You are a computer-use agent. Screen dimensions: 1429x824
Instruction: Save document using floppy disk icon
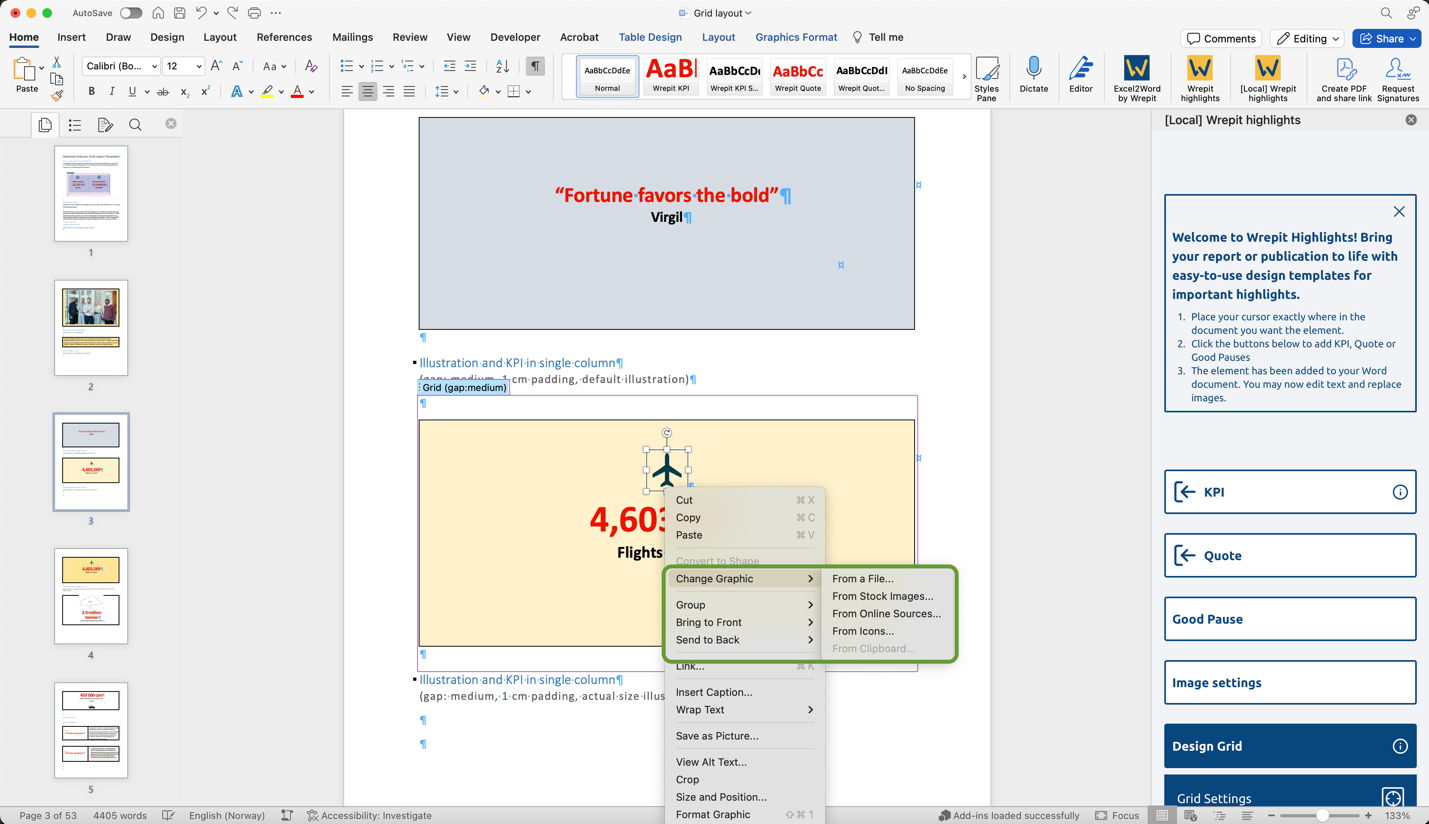tap(180, 13)
